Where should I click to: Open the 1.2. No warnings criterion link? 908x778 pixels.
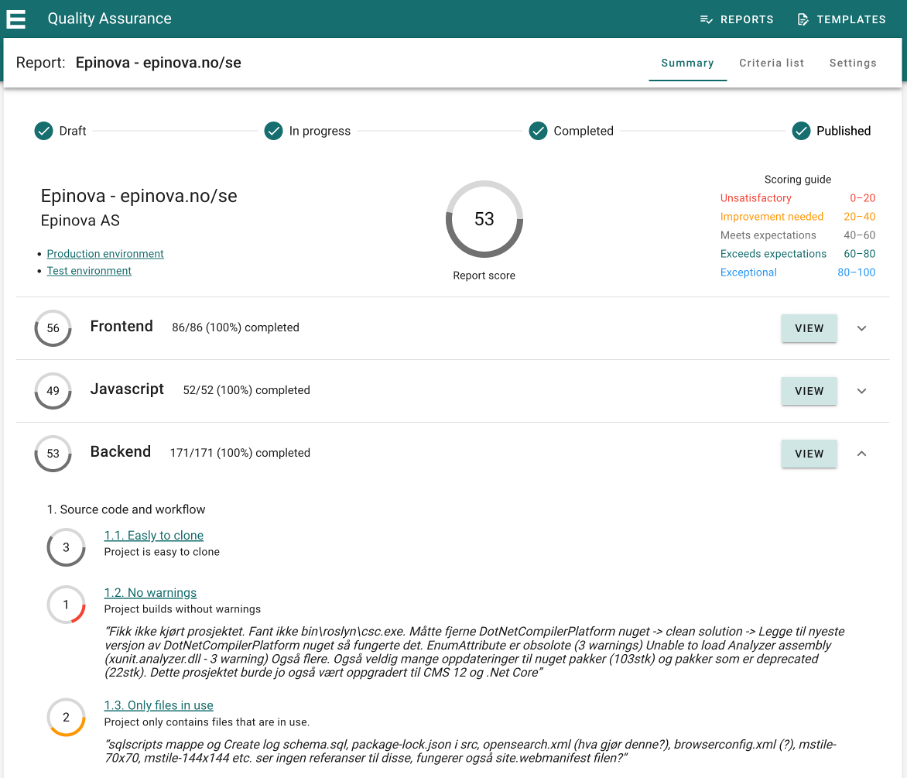(150, 593)
